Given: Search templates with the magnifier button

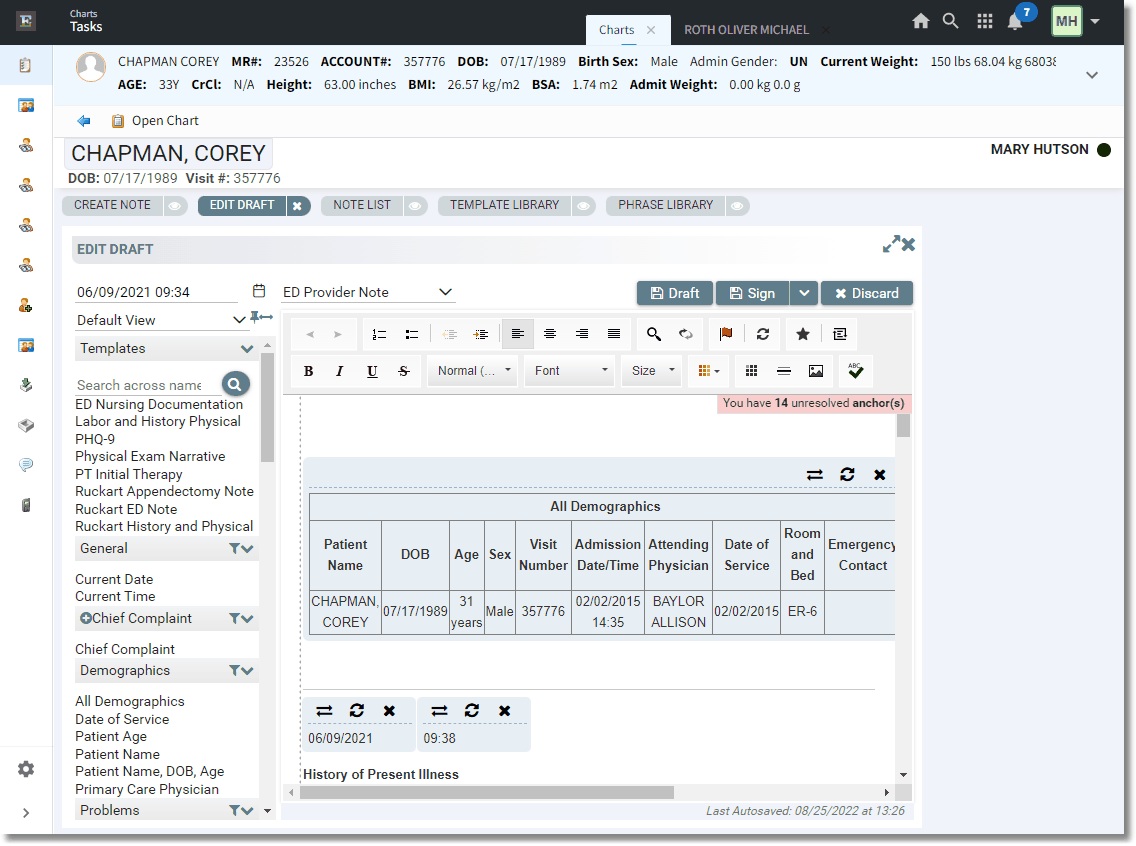Looking at the screenshot, I should coord(235,384).
